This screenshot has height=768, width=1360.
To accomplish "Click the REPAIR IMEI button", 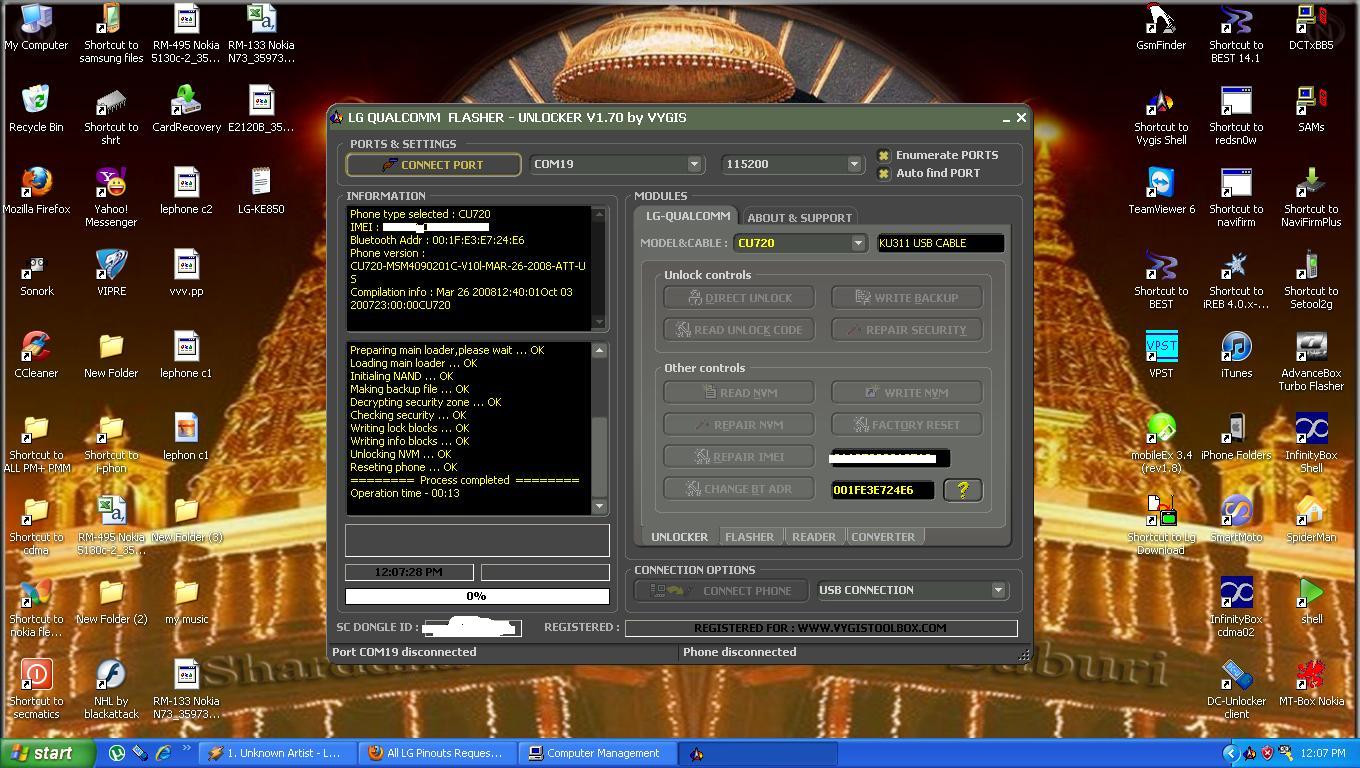I will [739, 457].
